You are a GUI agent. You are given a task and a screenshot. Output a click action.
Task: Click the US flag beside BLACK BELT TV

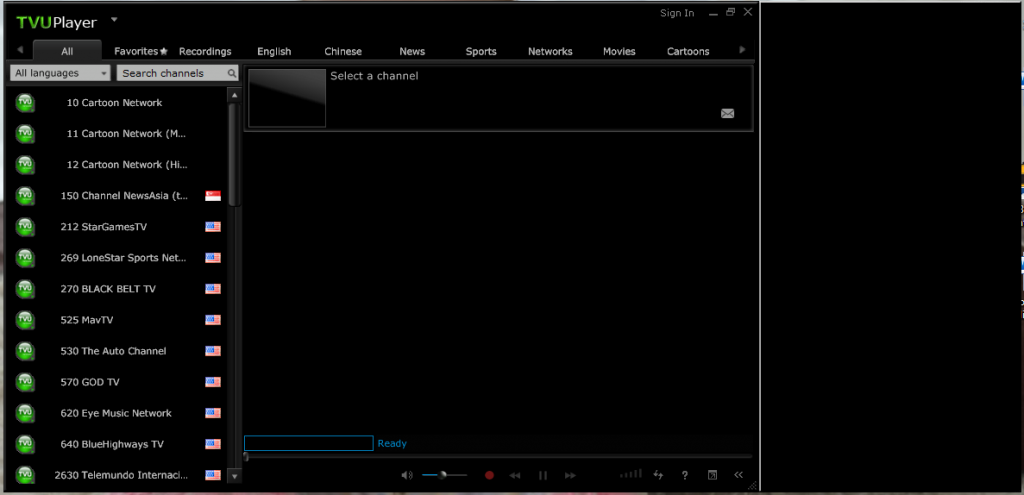pyautogui.click(x=213, y=289)
